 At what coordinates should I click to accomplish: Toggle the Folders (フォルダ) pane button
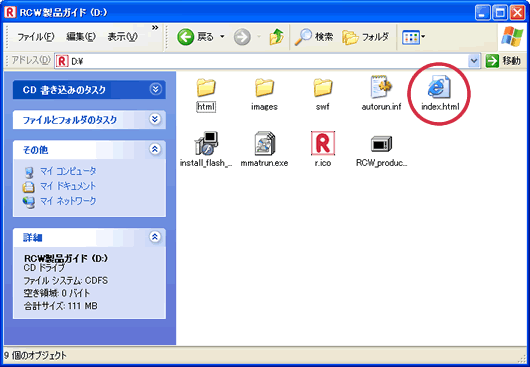(x=365, y=36)
